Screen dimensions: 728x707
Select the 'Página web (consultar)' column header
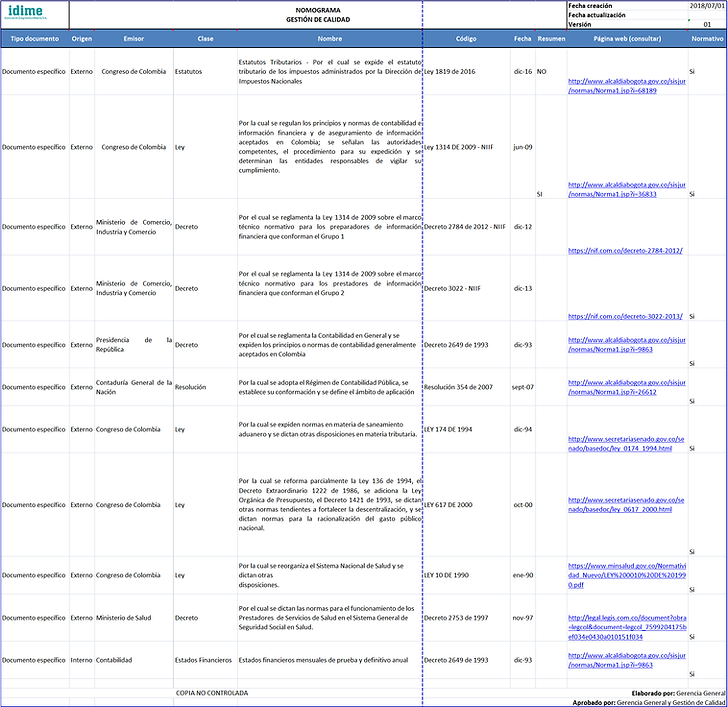tap(627, 39)
